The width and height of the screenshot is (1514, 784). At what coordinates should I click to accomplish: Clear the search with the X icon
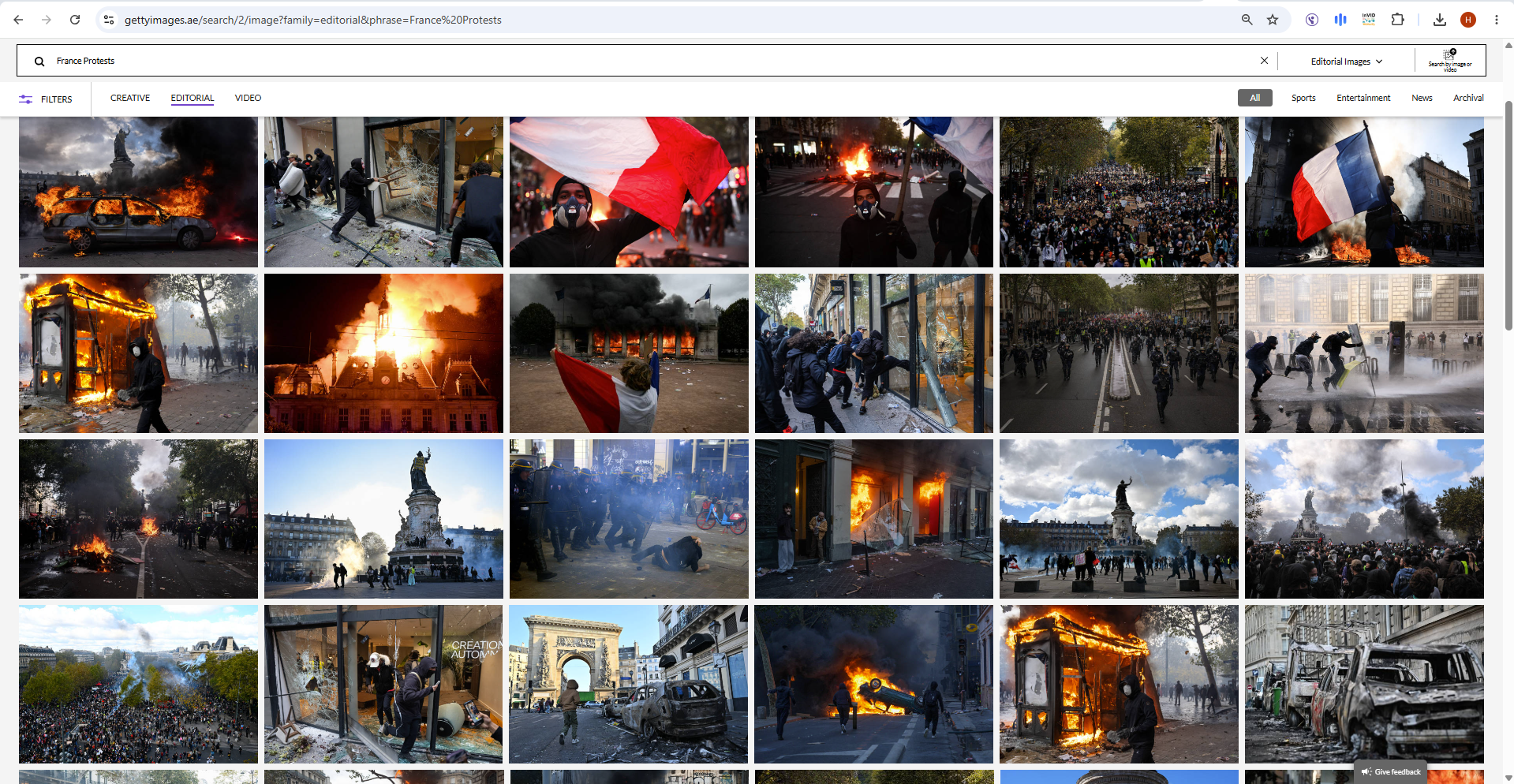click(x=1264, y=61)
